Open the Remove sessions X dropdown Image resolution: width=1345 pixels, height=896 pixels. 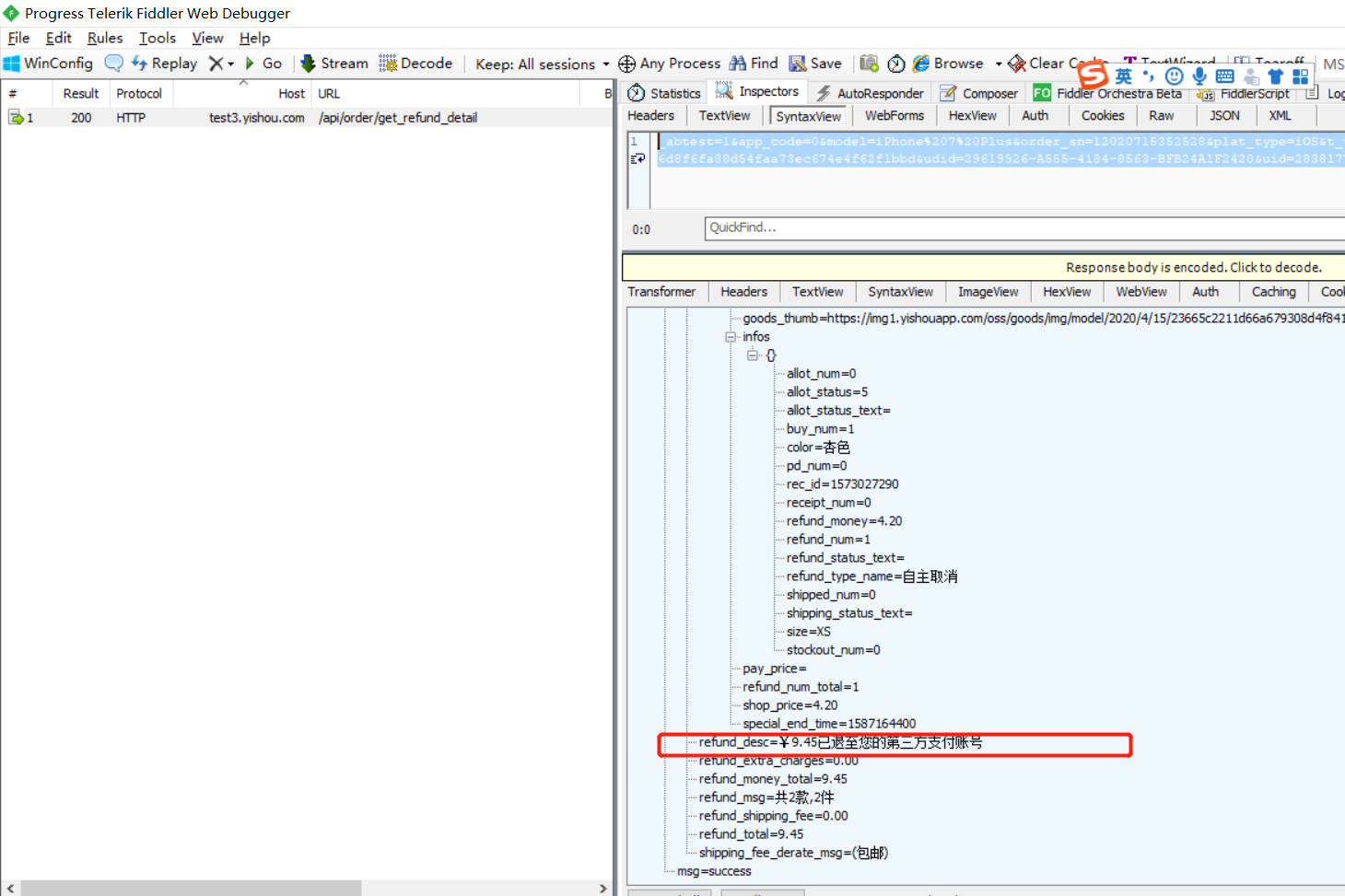click(221, 64)
